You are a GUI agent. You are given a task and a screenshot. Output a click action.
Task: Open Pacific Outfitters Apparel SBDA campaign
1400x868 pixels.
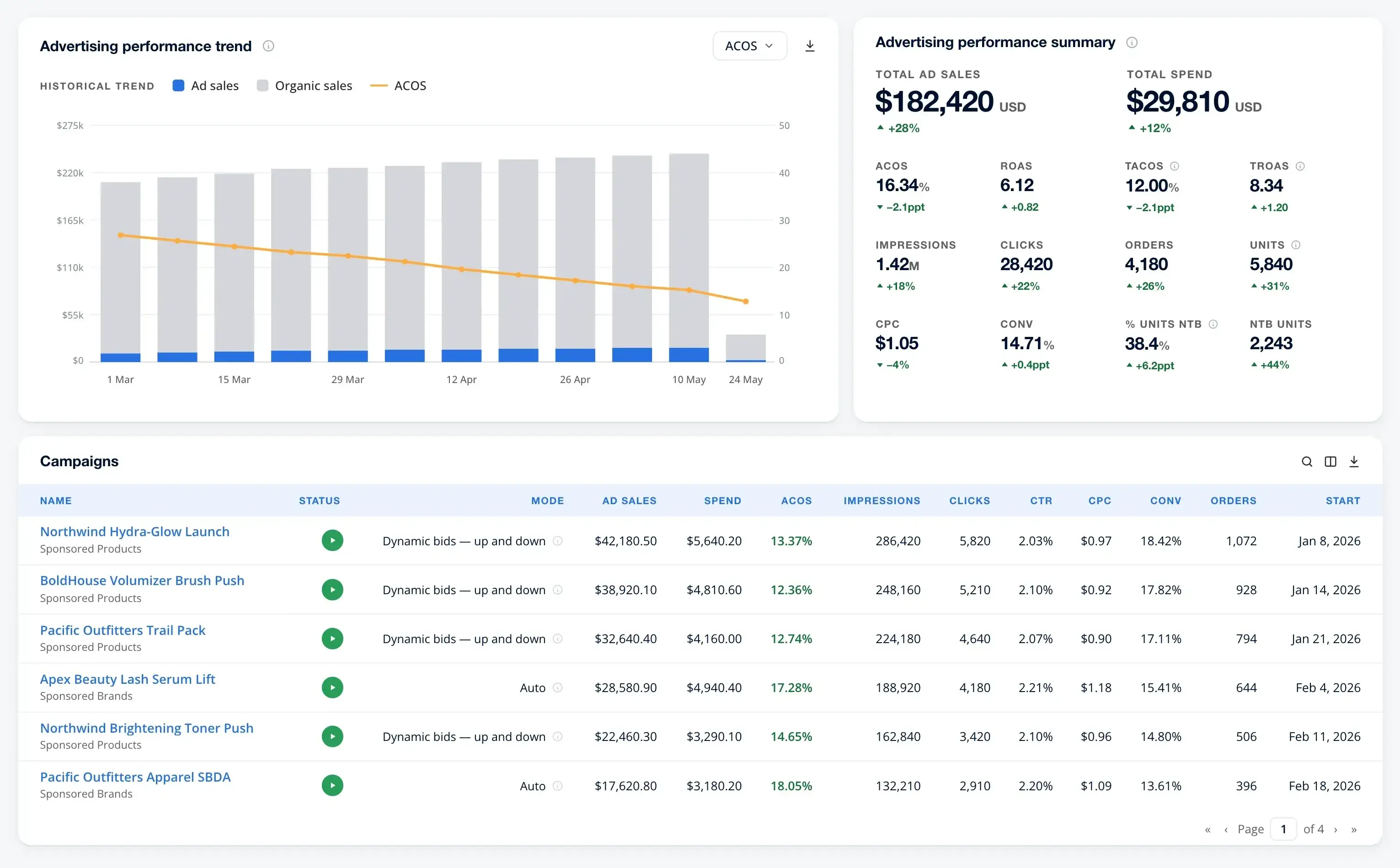pos(135,777)
